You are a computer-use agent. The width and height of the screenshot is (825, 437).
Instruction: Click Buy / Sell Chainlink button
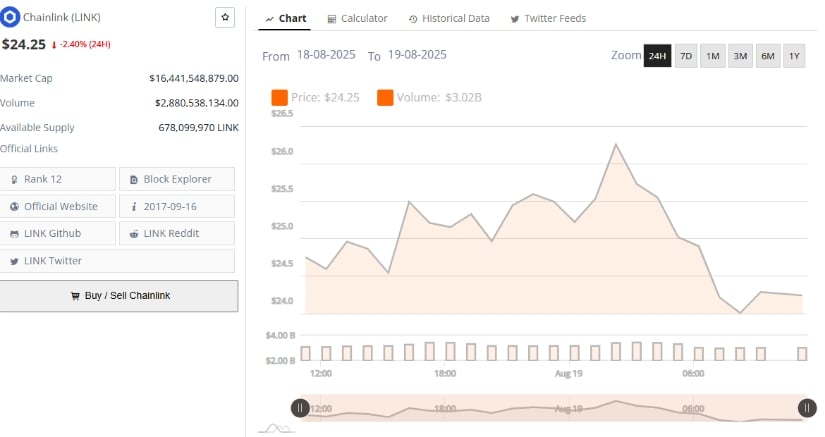tap(119, 296)
